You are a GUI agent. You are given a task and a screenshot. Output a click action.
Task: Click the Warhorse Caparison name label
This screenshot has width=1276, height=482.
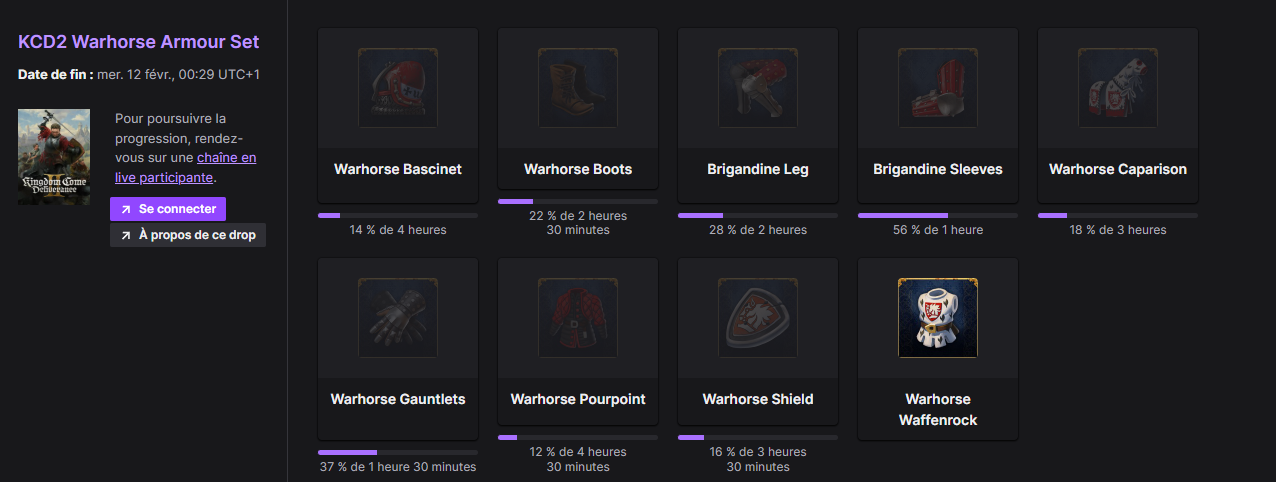coord(1118,169)
